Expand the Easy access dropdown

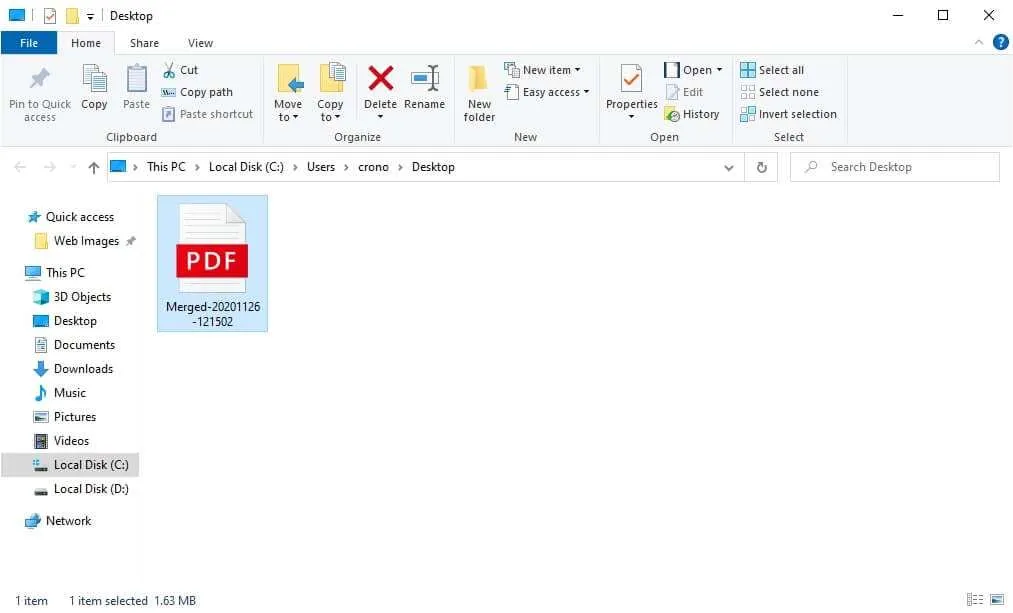pos(547,92)
